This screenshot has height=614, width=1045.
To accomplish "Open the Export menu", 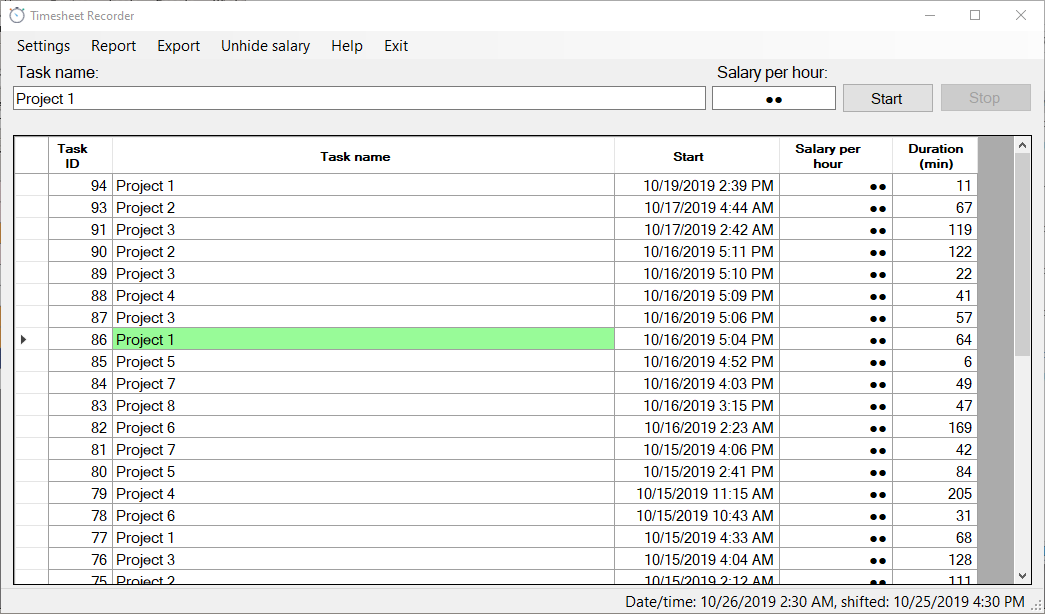I will (x=179, y=46).
